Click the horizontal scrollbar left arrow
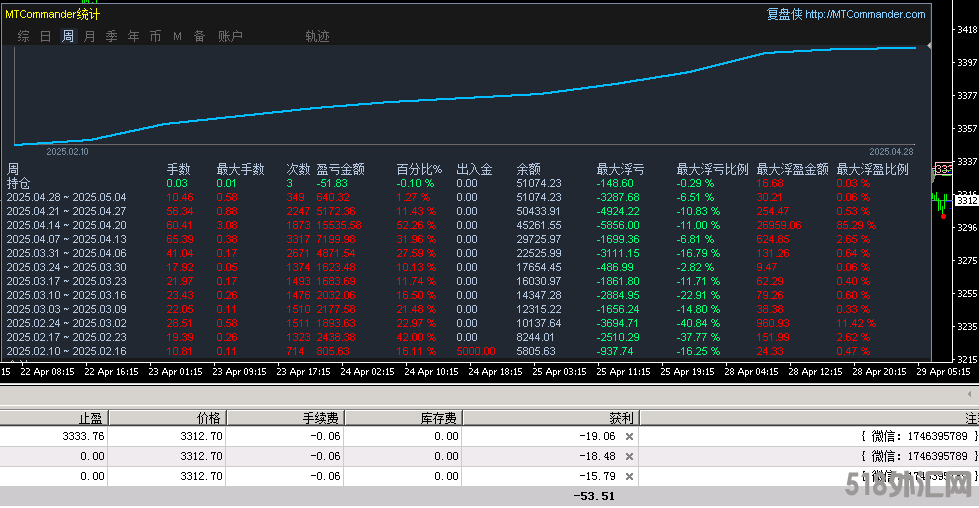The image size is (979, 508). pyautogui.click(x=969, y=395)
